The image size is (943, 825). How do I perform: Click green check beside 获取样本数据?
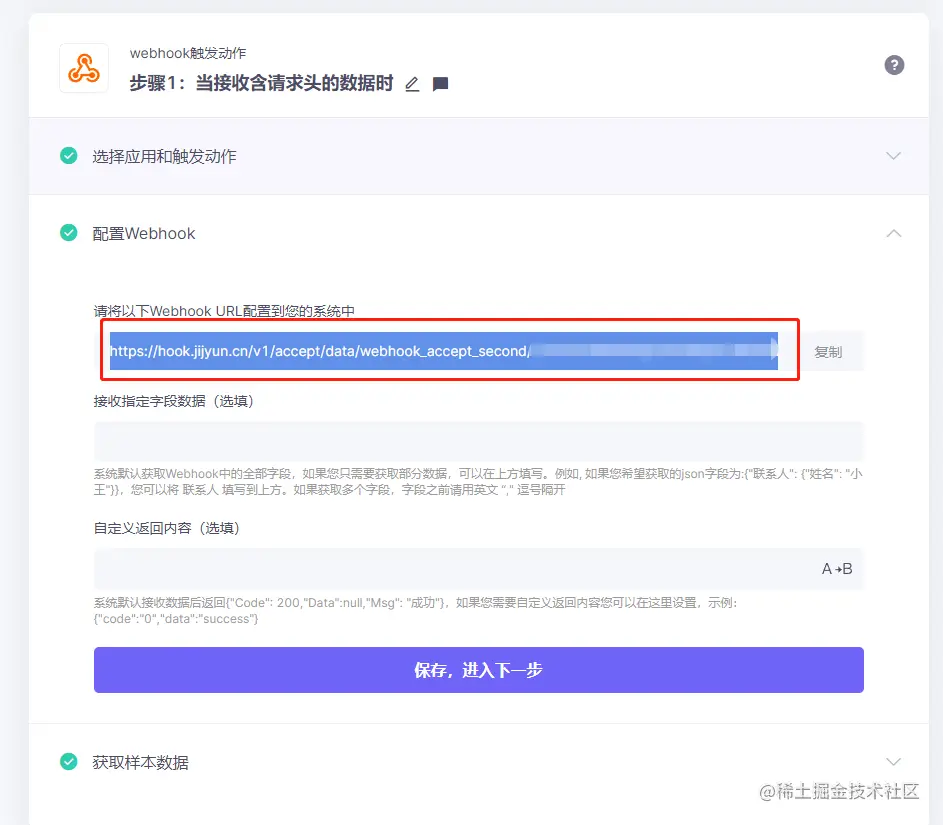click(x=69, y=762)
